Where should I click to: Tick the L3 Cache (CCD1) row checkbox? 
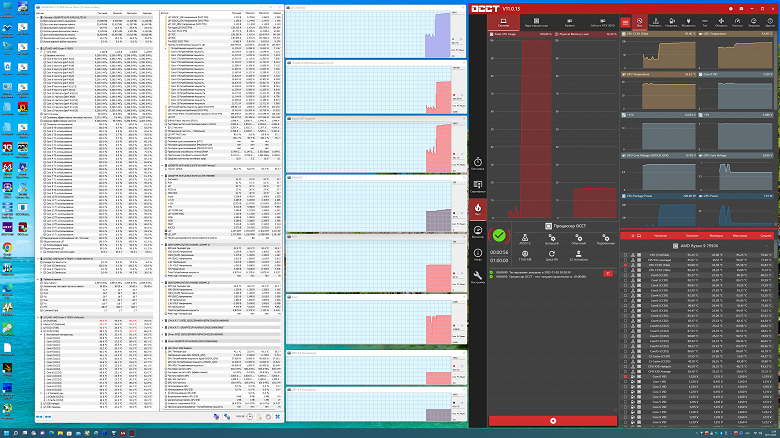tap(625, 356)
